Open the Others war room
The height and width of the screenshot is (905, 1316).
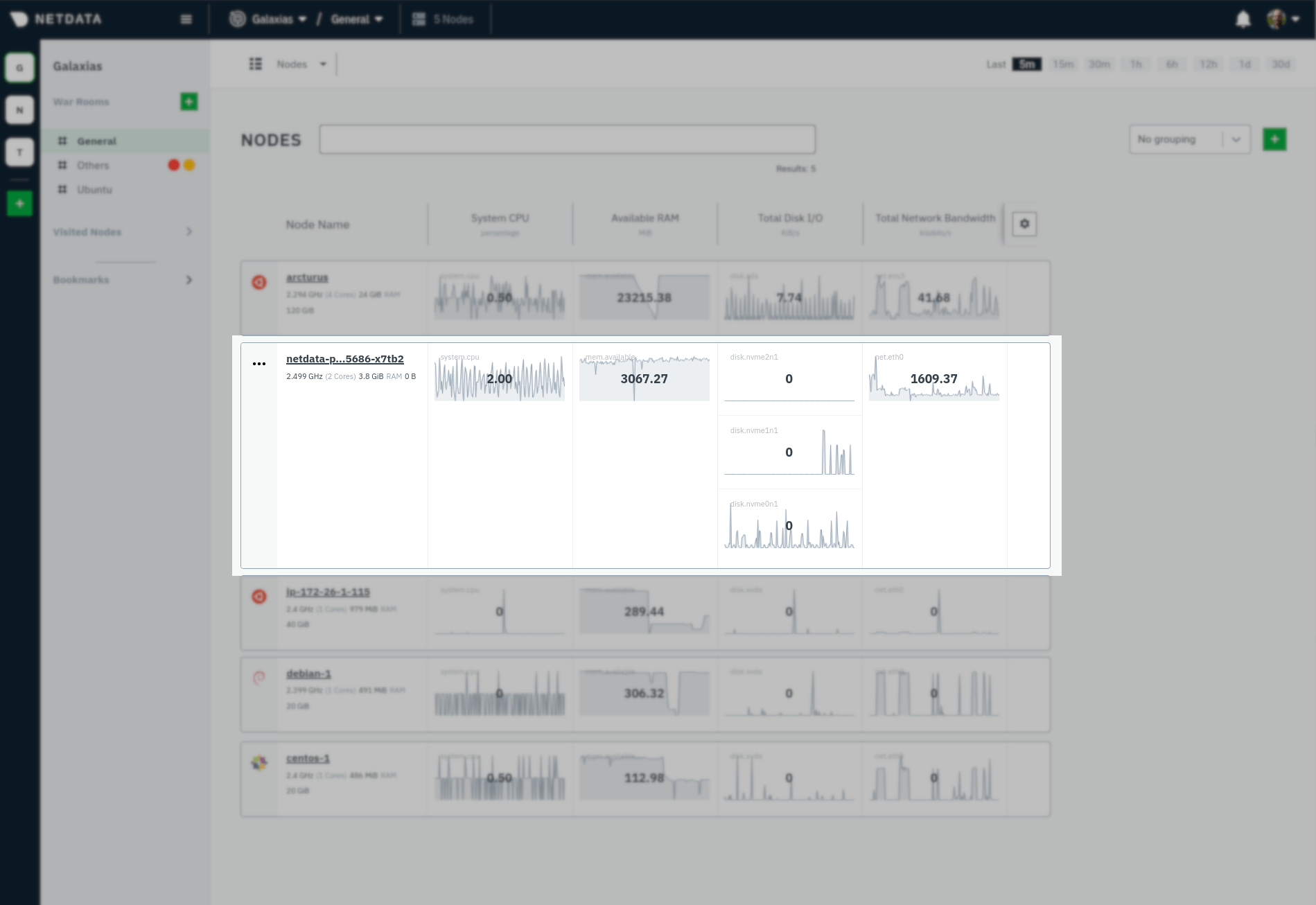(x=93, y=166)
